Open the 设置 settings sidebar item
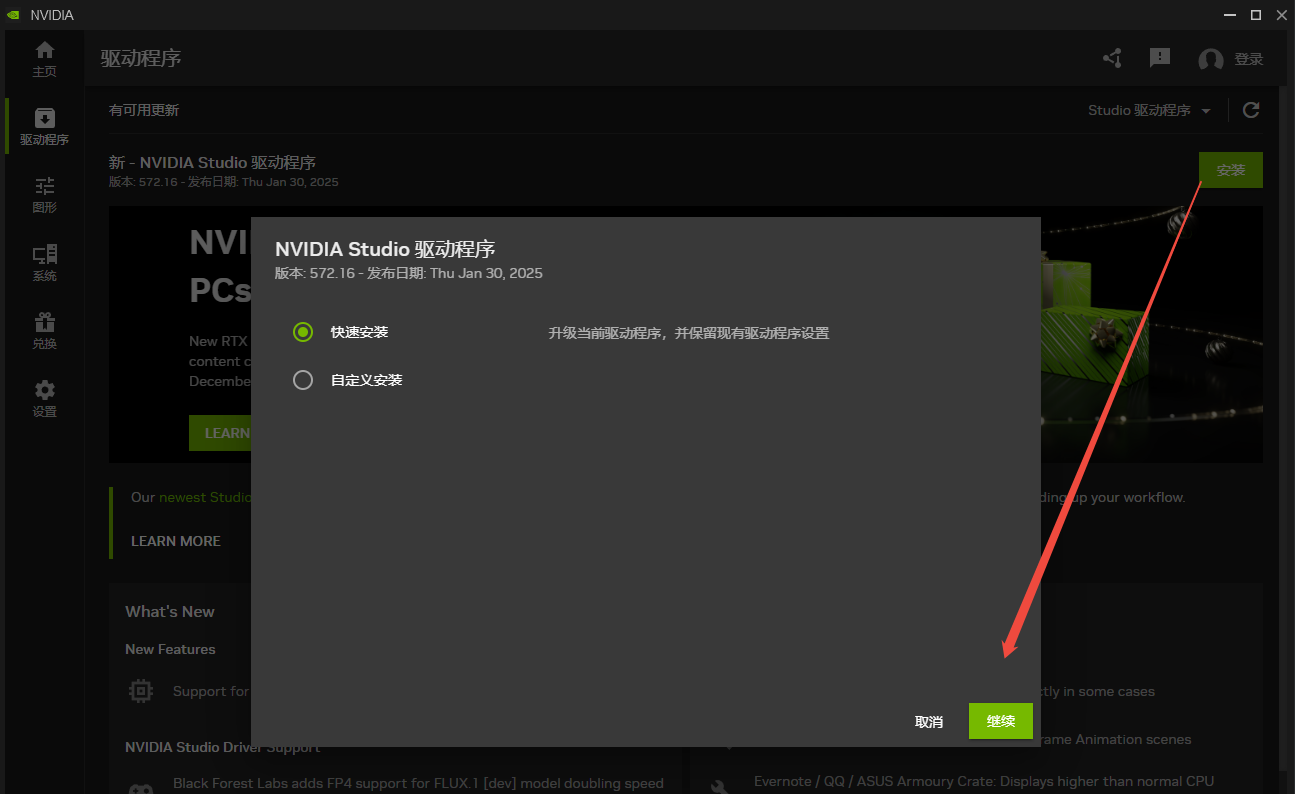Viewport: 1295px width, 794px height. pyautogui.click(x=44, y=399)
